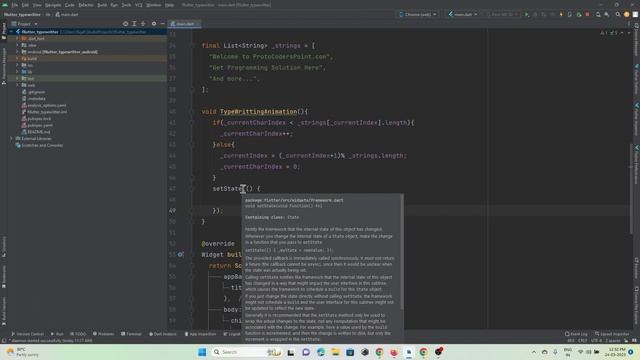Screen dimensions: 640x360
Task: Open the TODO tool window tab
Action: 78,334
